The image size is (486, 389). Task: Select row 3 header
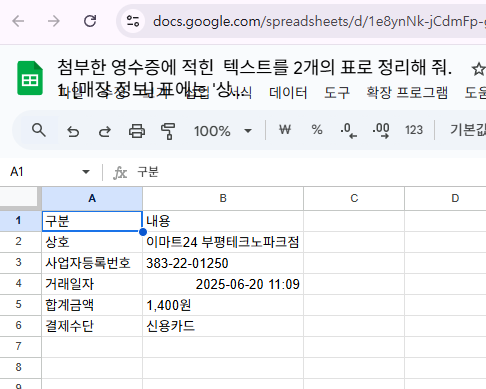[x=20, y=263]
